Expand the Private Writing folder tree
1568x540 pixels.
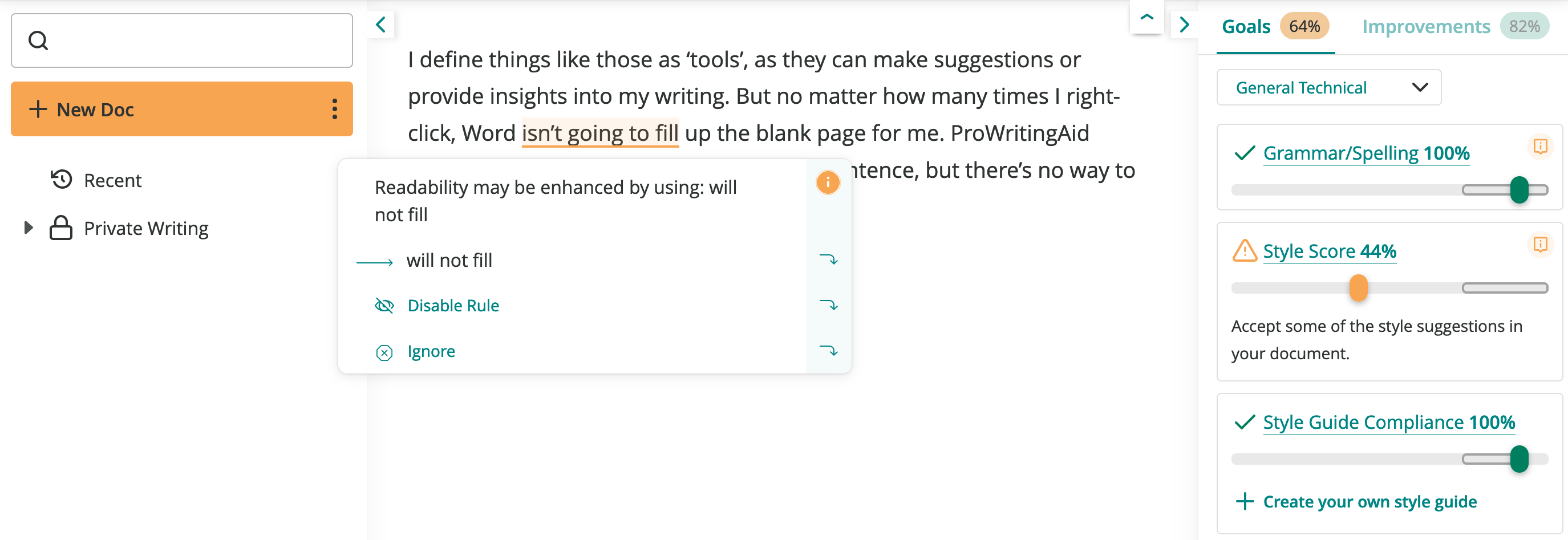28,228
